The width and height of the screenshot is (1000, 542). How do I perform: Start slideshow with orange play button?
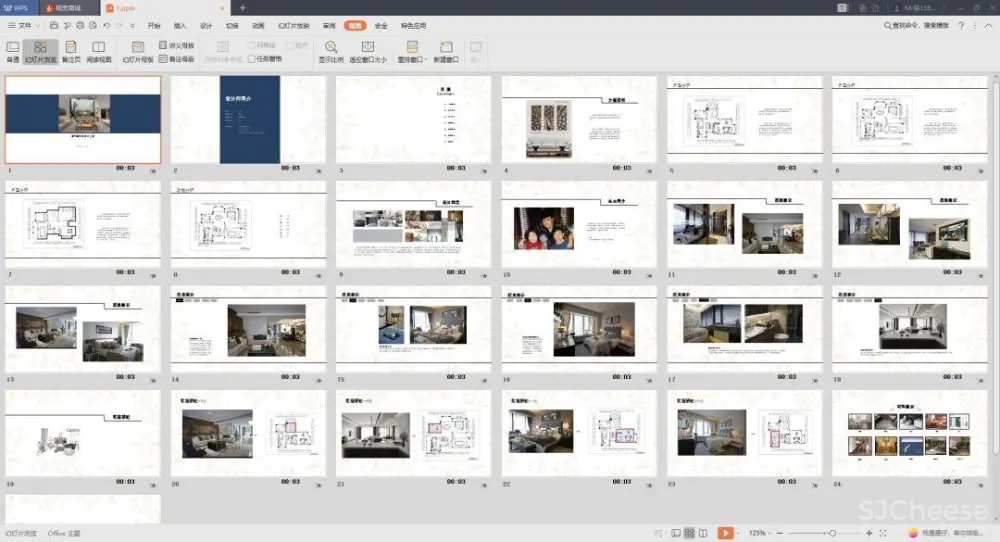click(725, 533)
